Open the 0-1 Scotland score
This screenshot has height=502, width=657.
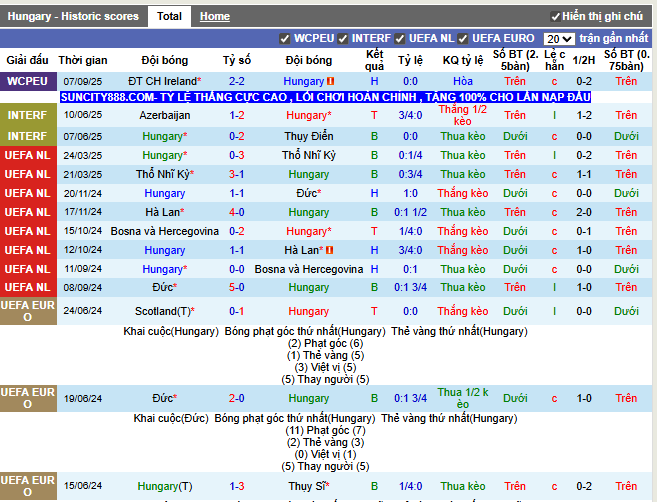click(237, 311)
